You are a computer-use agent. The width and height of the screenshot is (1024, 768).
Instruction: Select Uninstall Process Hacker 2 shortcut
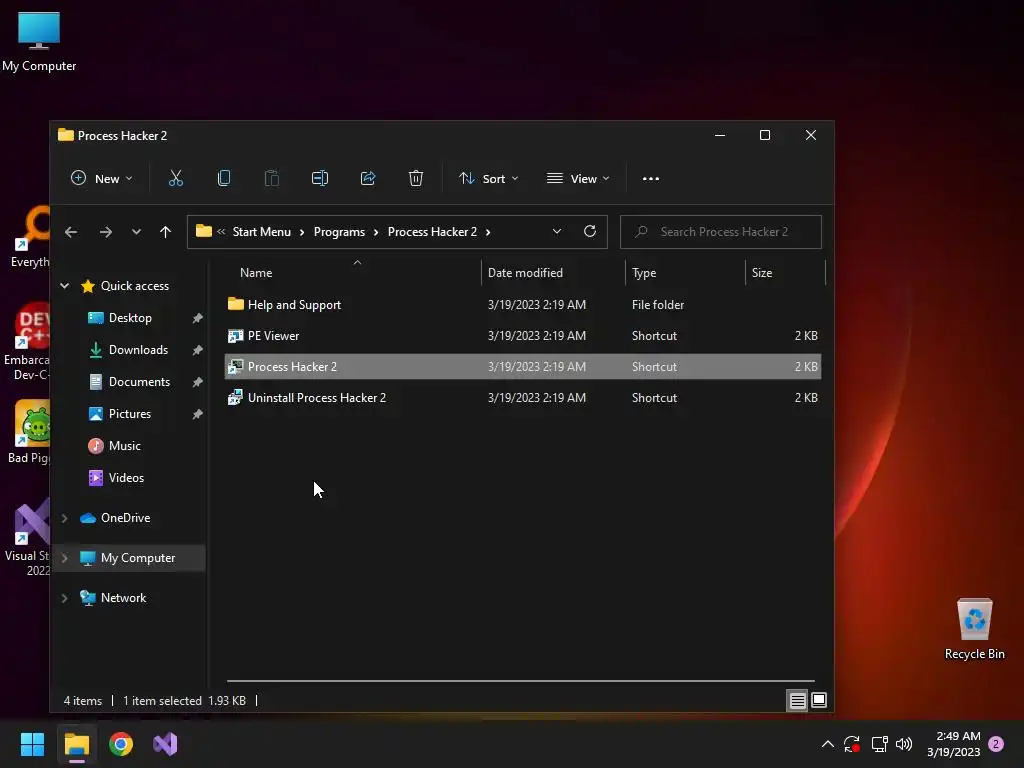(522, 398)
